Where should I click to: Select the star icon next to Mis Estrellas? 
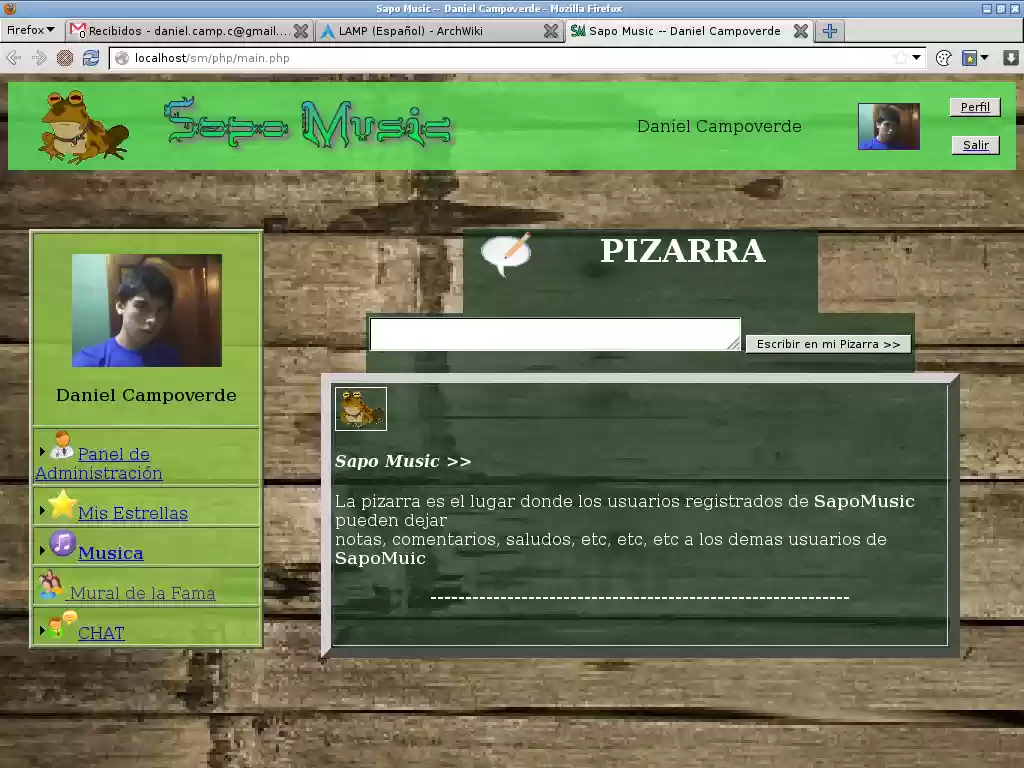click(x=60, y=506)
